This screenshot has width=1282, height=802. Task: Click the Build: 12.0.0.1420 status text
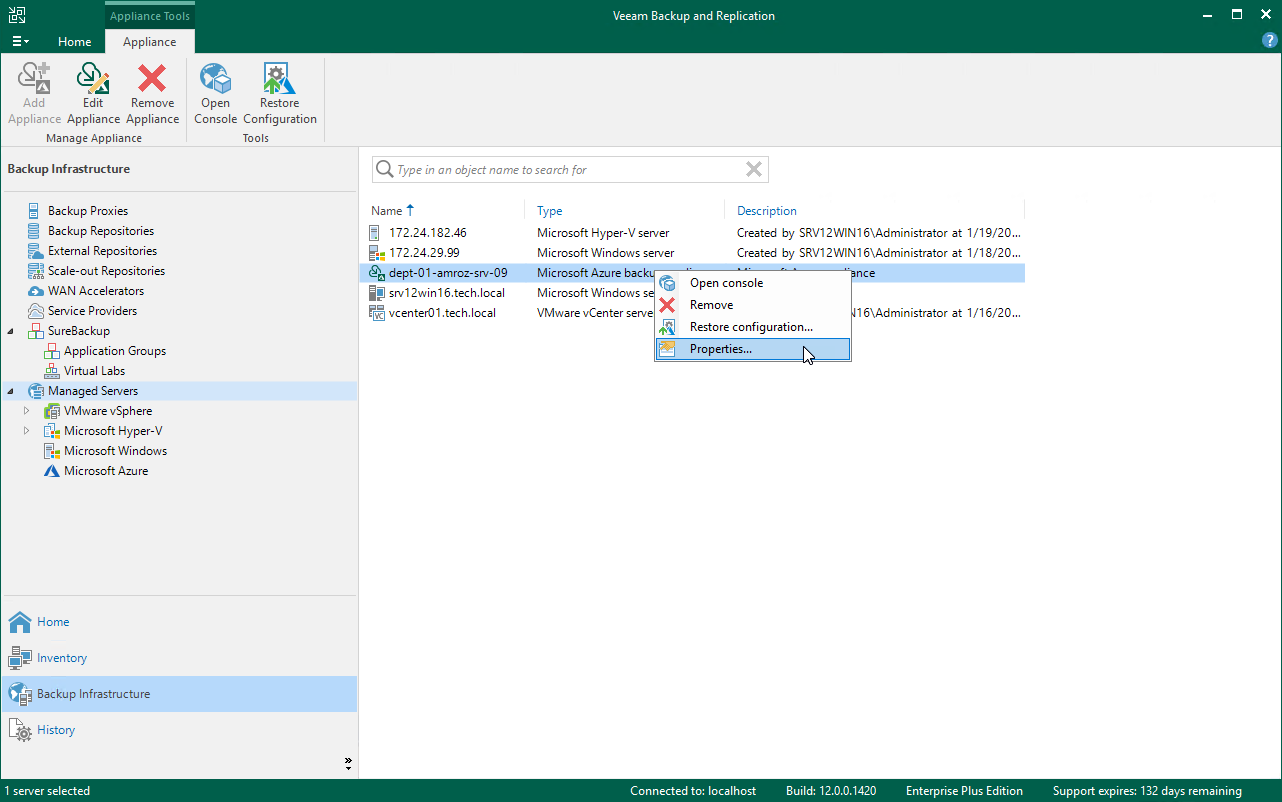click(831, 791)
